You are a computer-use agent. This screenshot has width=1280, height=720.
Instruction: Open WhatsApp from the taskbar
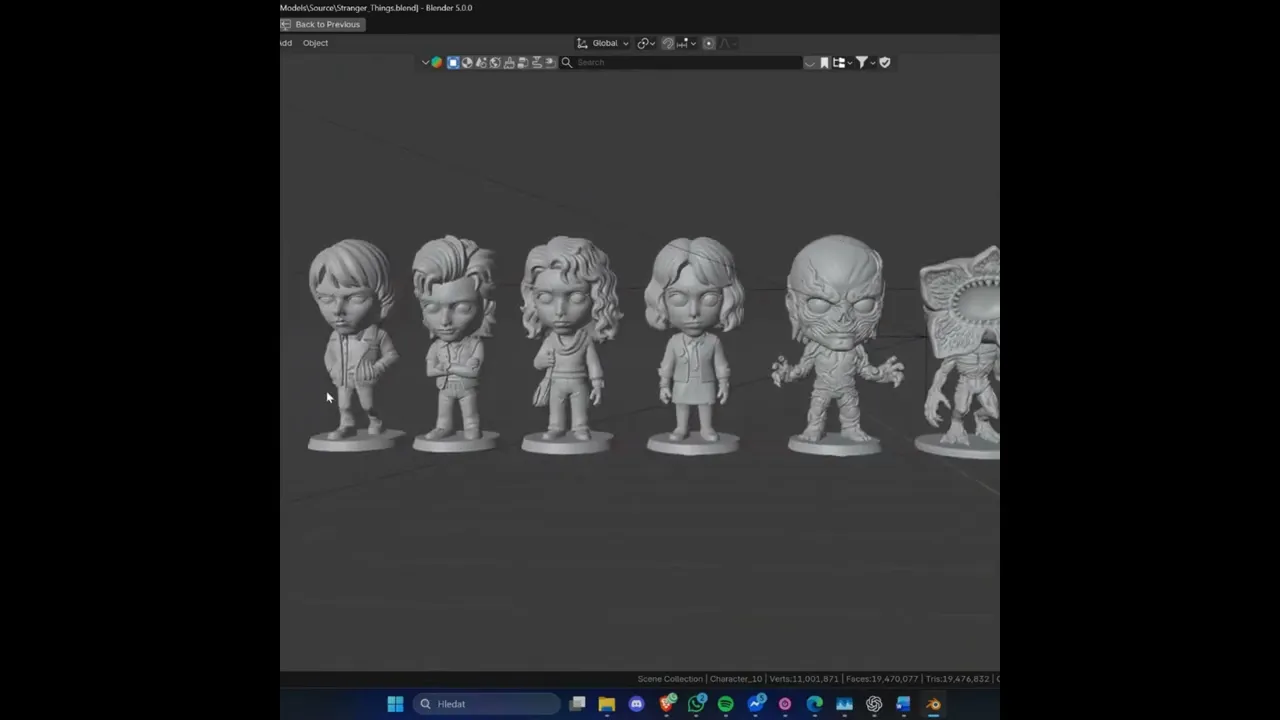point(696,704)
